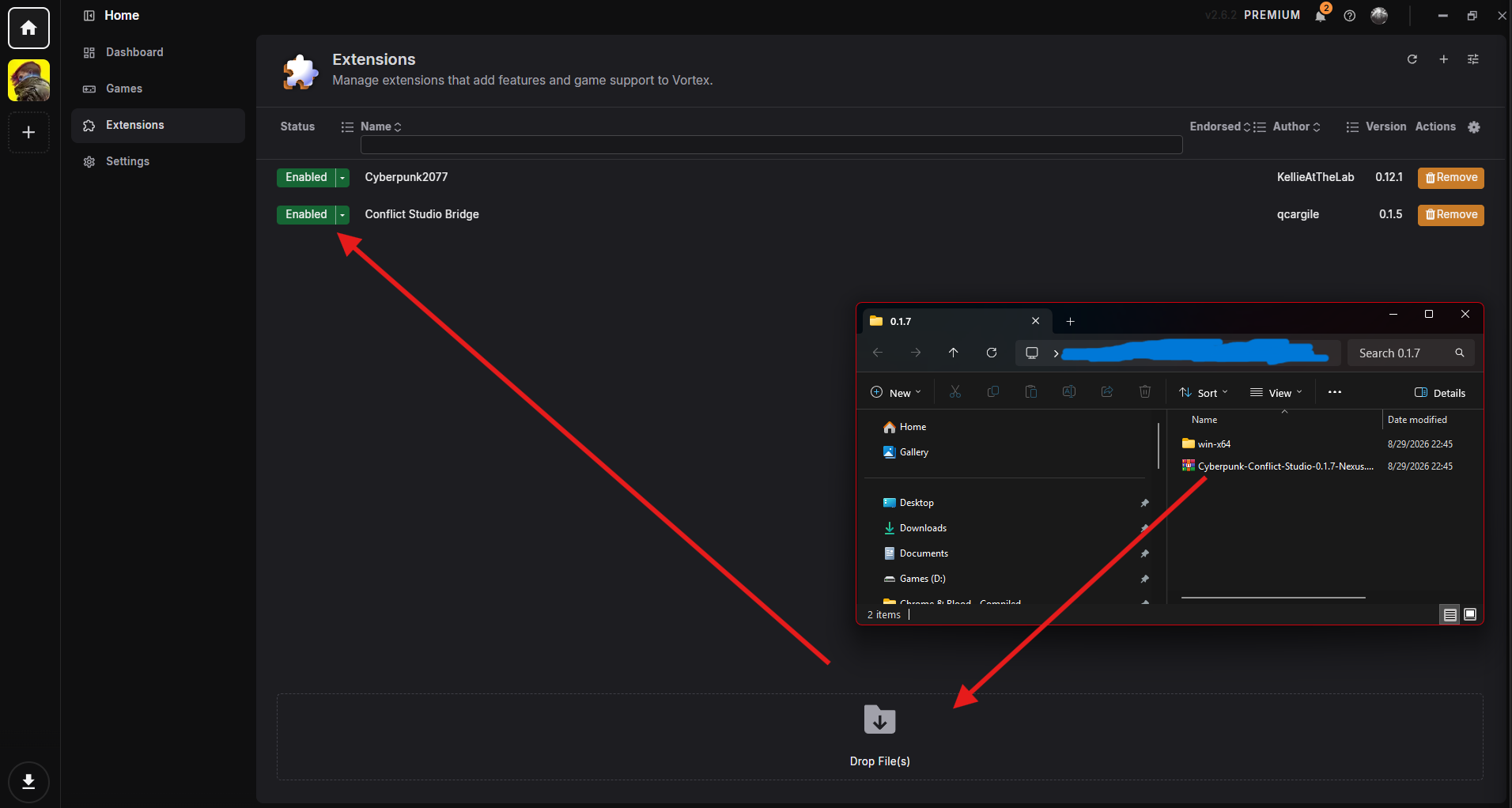Go forward in File Explorer
The height and width of the screenshot is (808, 1512).
coord(916,353)
